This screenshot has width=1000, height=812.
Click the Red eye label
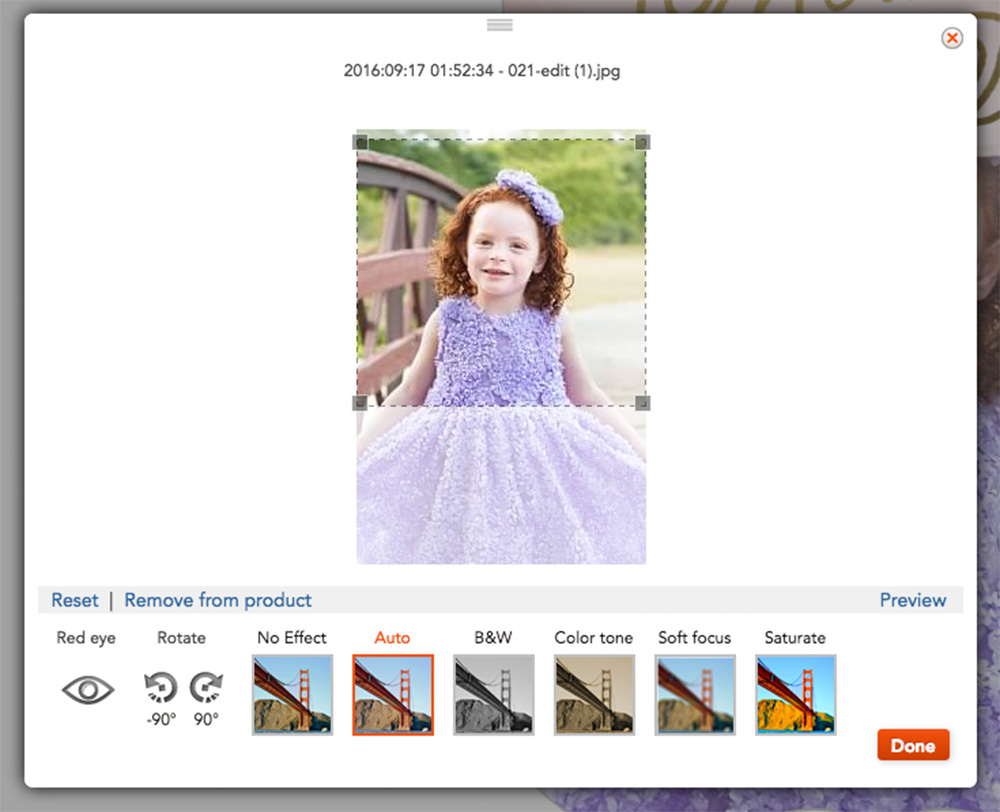86,637
